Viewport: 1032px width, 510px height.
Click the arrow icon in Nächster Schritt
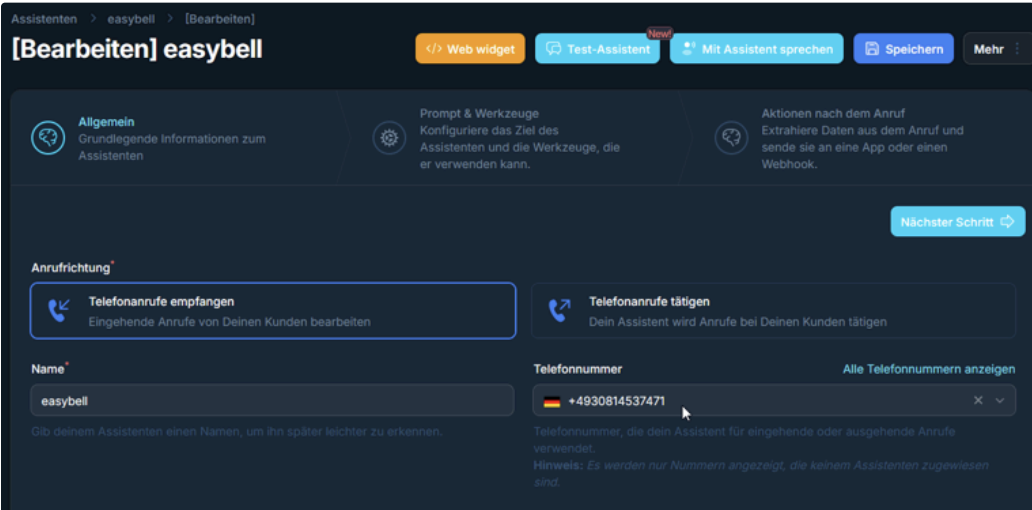tap(1007, 222)
